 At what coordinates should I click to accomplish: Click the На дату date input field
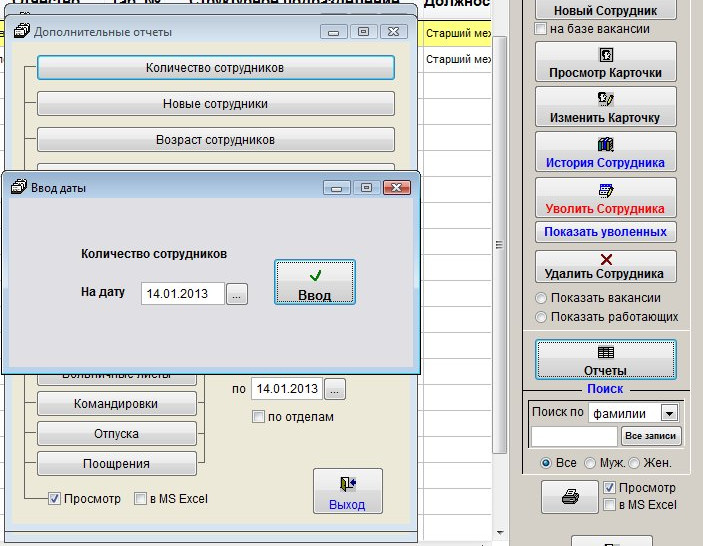(182, 294)
